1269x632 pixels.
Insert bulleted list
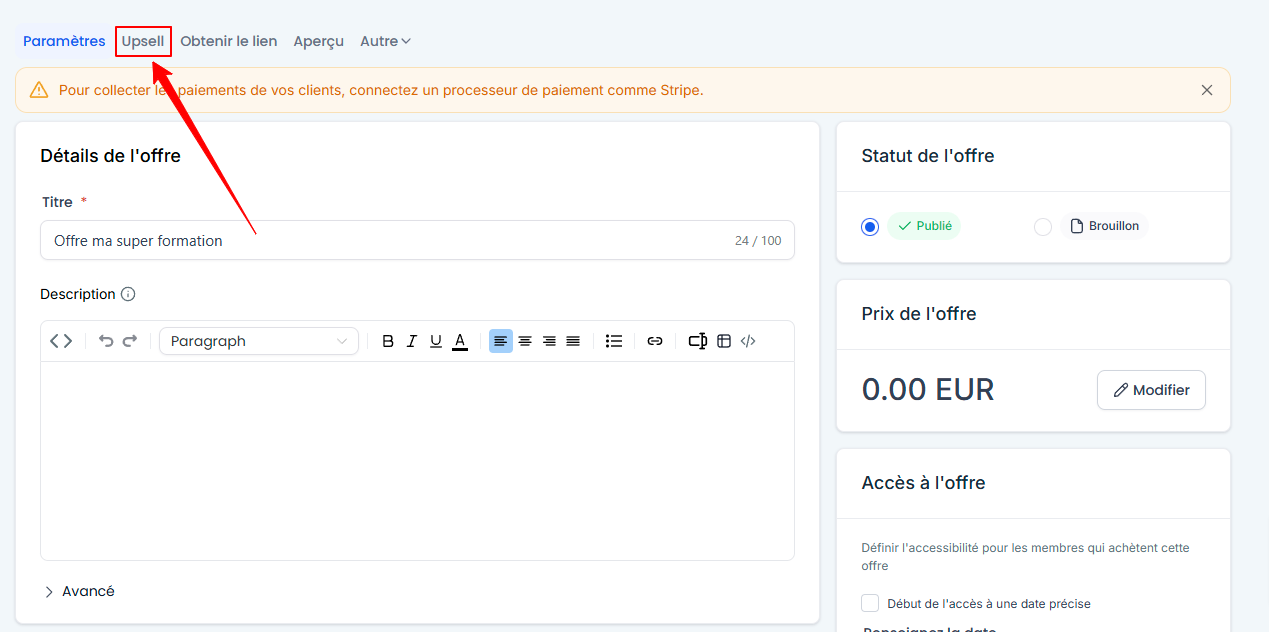(x=614, y=341)
